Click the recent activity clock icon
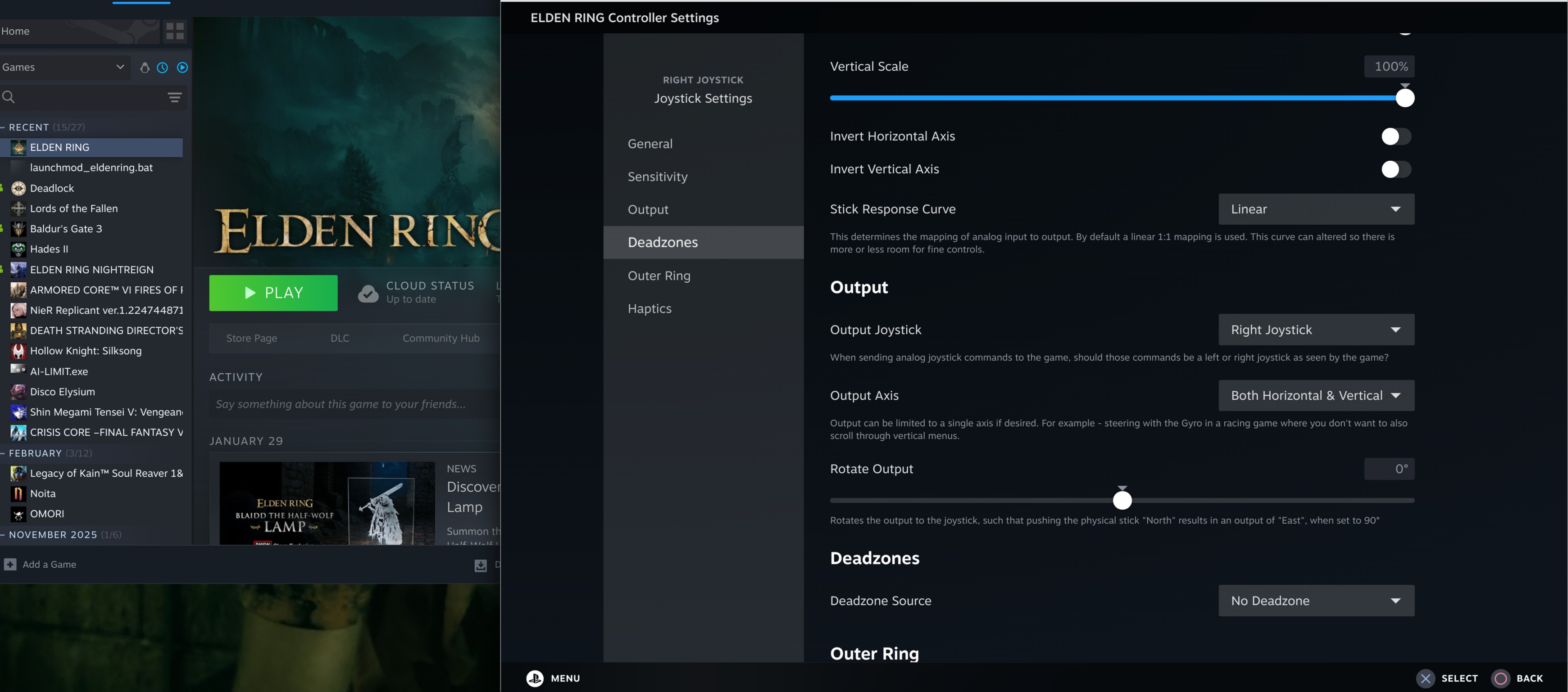This screenshot has width=1568, height=692. tap(163, 68)
